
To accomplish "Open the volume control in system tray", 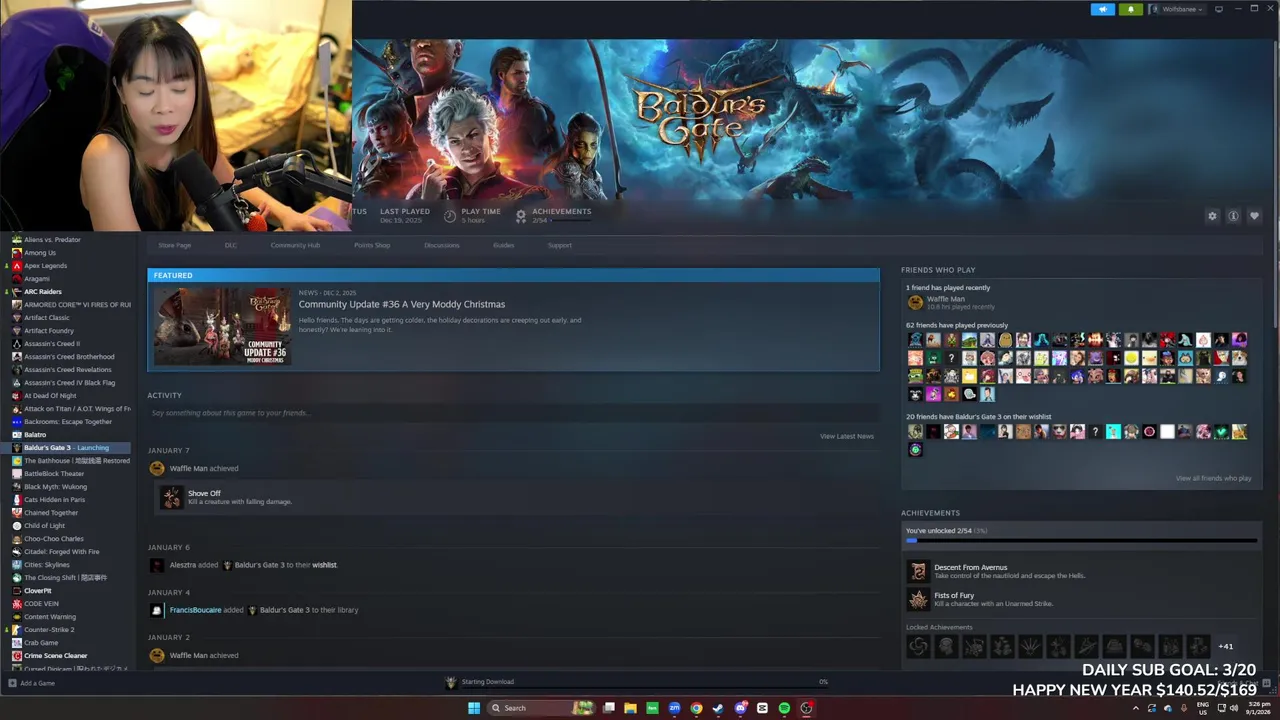I will click(x=1233, y=708).
